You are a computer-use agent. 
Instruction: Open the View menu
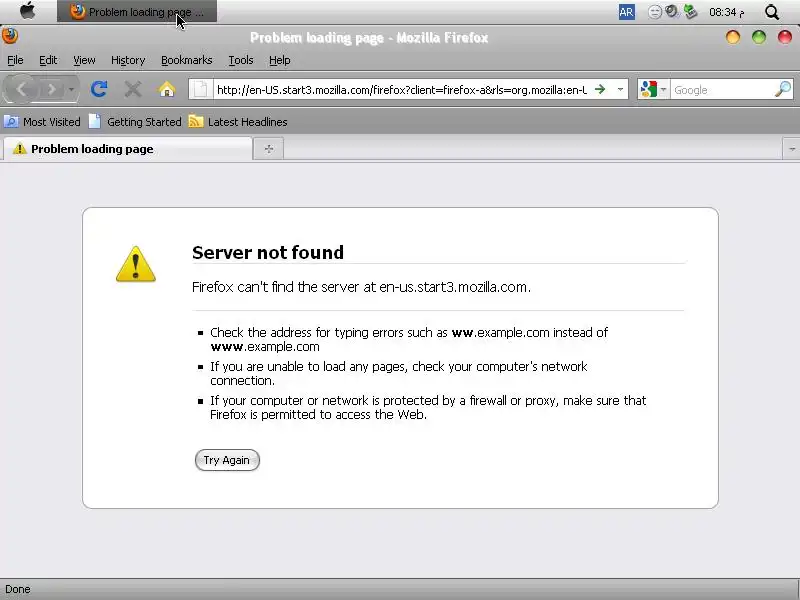point(84,60)
